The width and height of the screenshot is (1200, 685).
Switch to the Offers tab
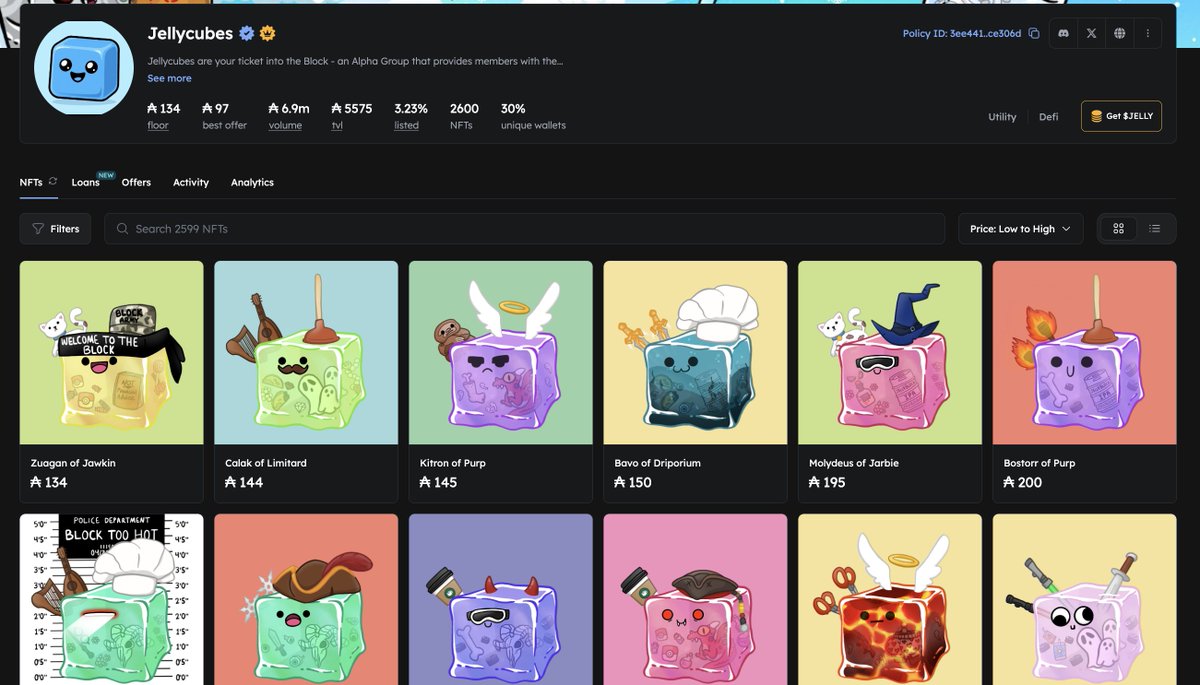point(136,182)
